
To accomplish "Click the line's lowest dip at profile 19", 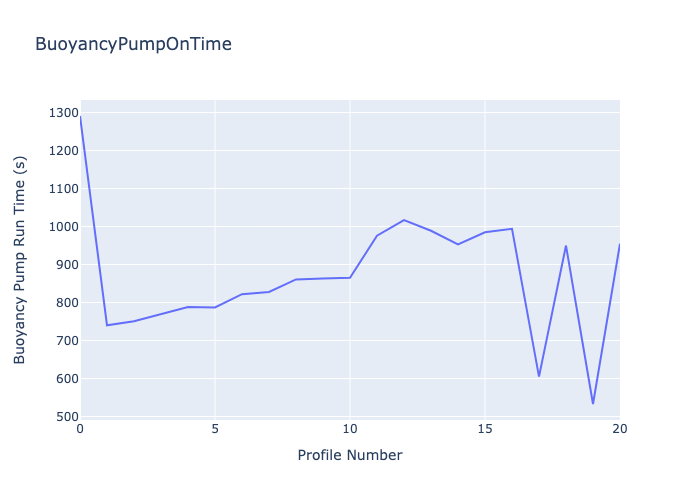I will click(593, 404).
